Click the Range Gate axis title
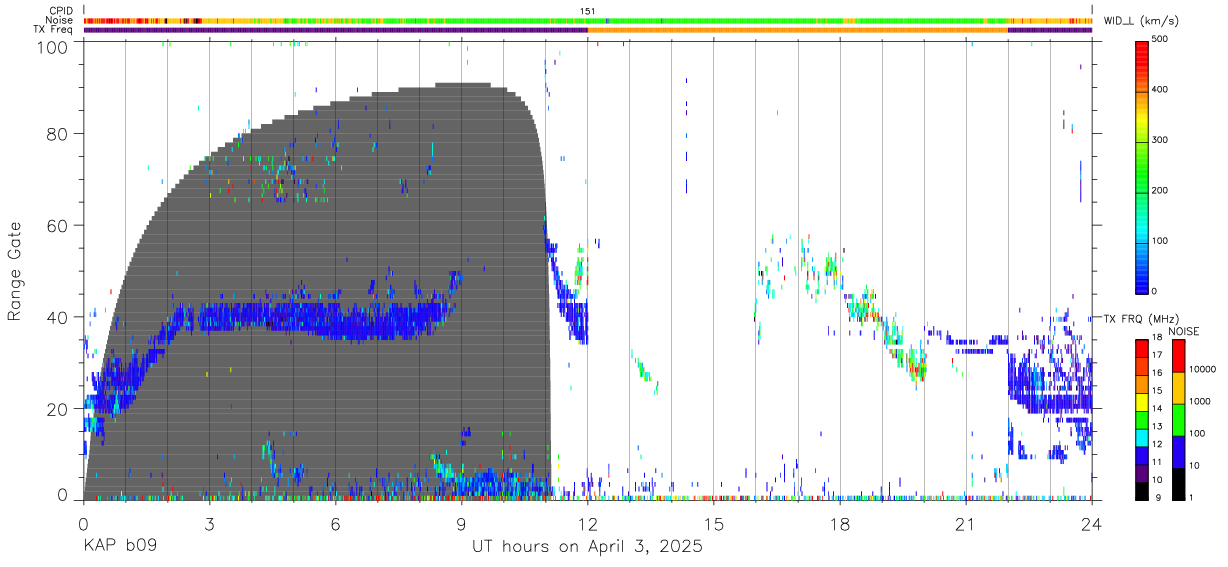 point(15,272)
